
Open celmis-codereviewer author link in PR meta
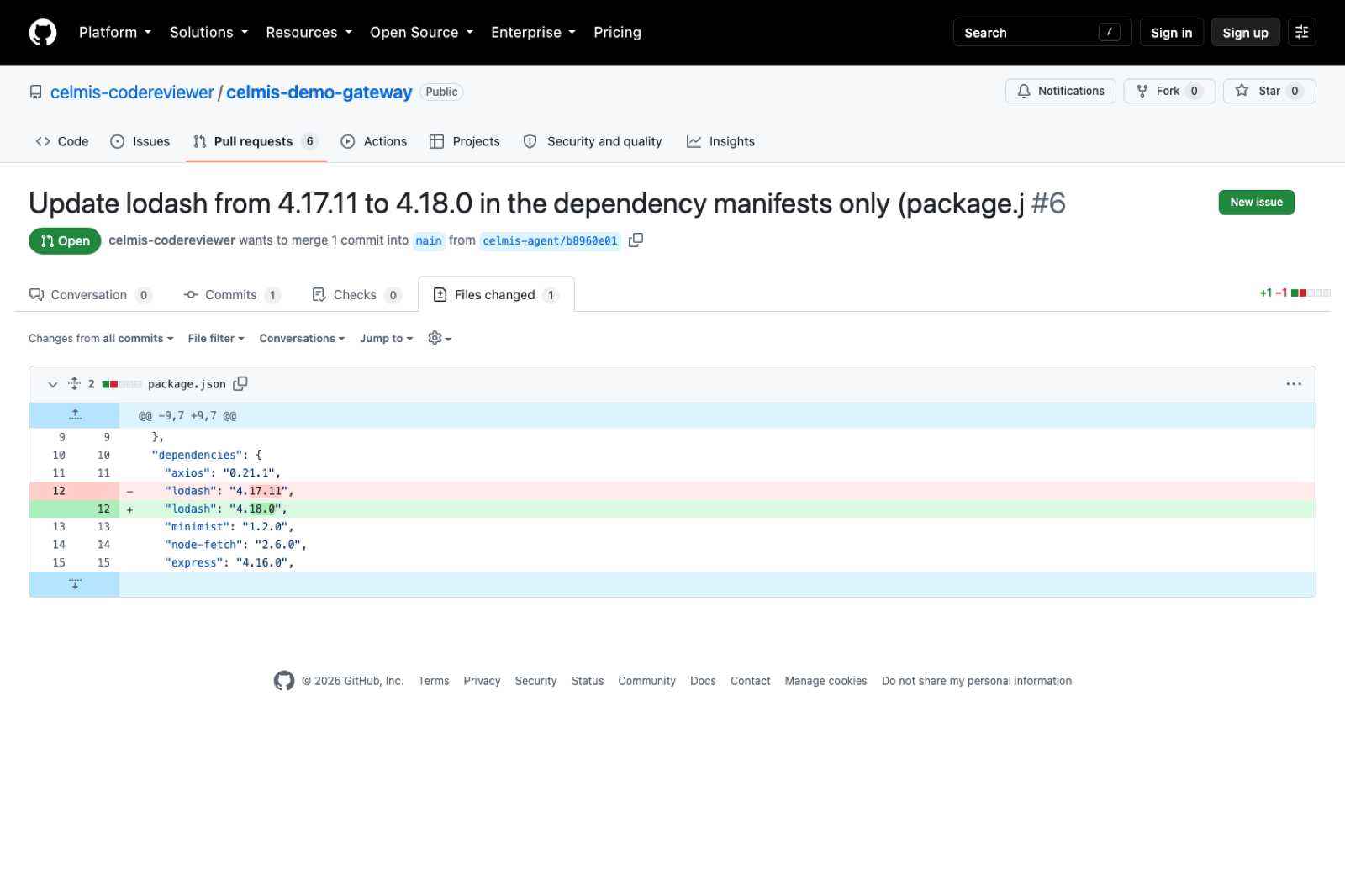point(171,240)
